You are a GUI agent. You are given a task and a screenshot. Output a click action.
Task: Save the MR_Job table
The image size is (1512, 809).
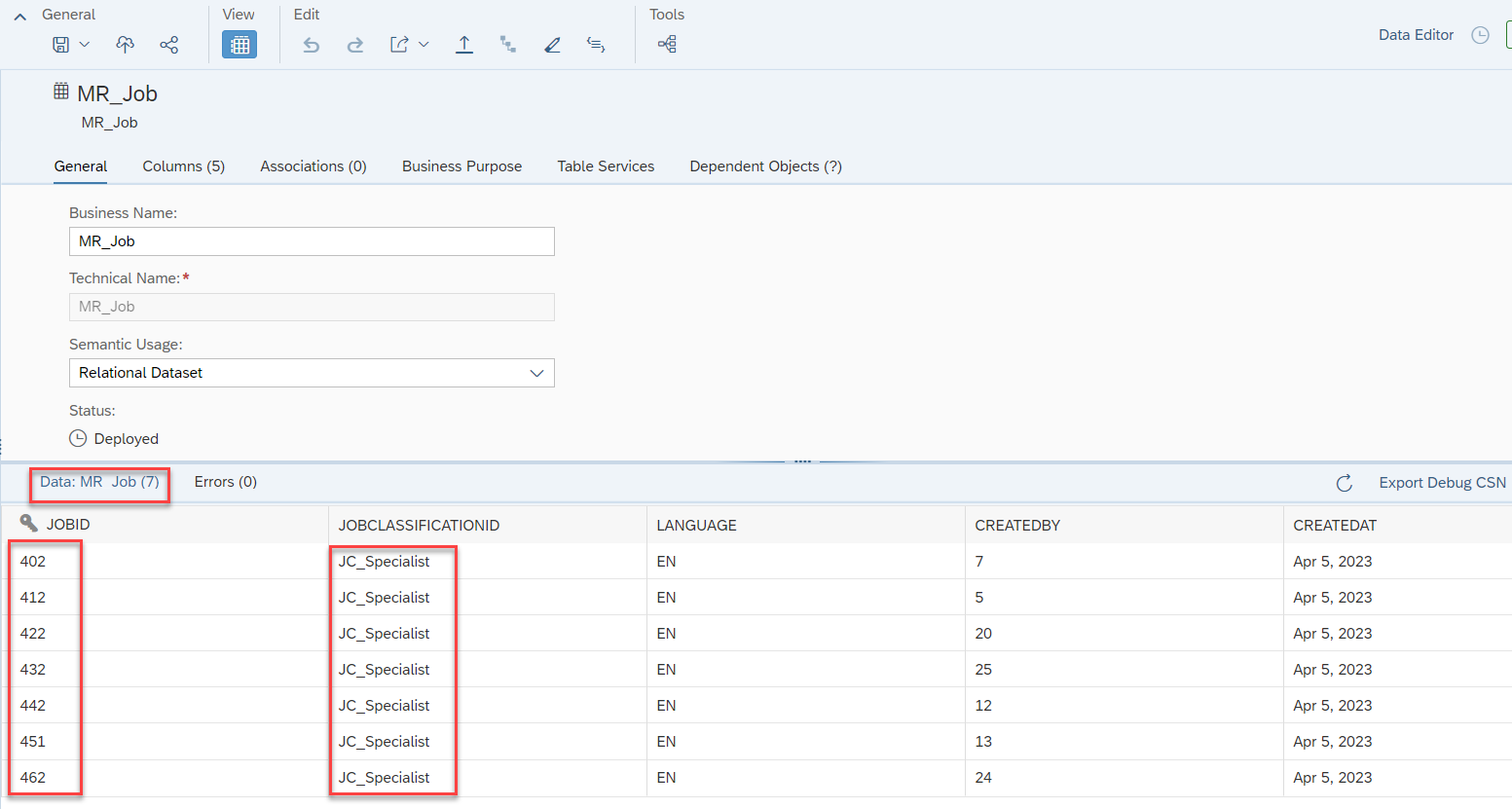[x=61, y=44]
